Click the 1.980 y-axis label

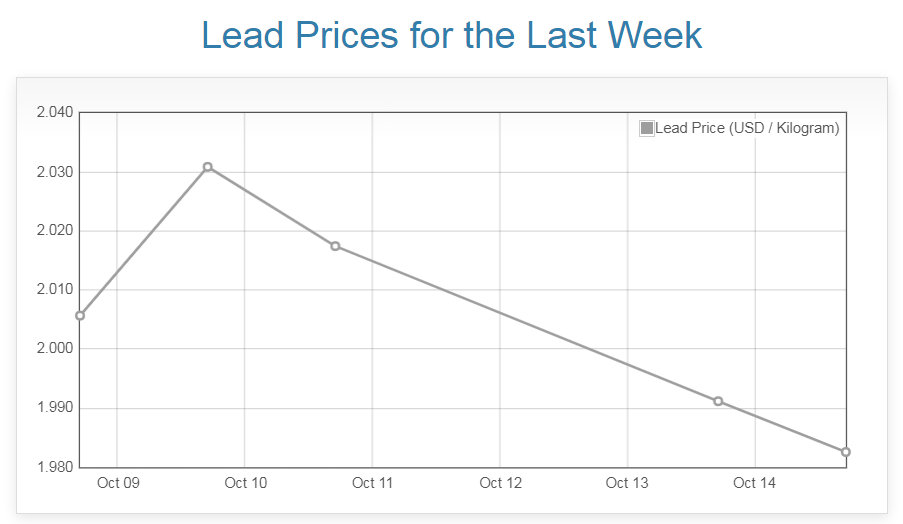click(55, 467)
